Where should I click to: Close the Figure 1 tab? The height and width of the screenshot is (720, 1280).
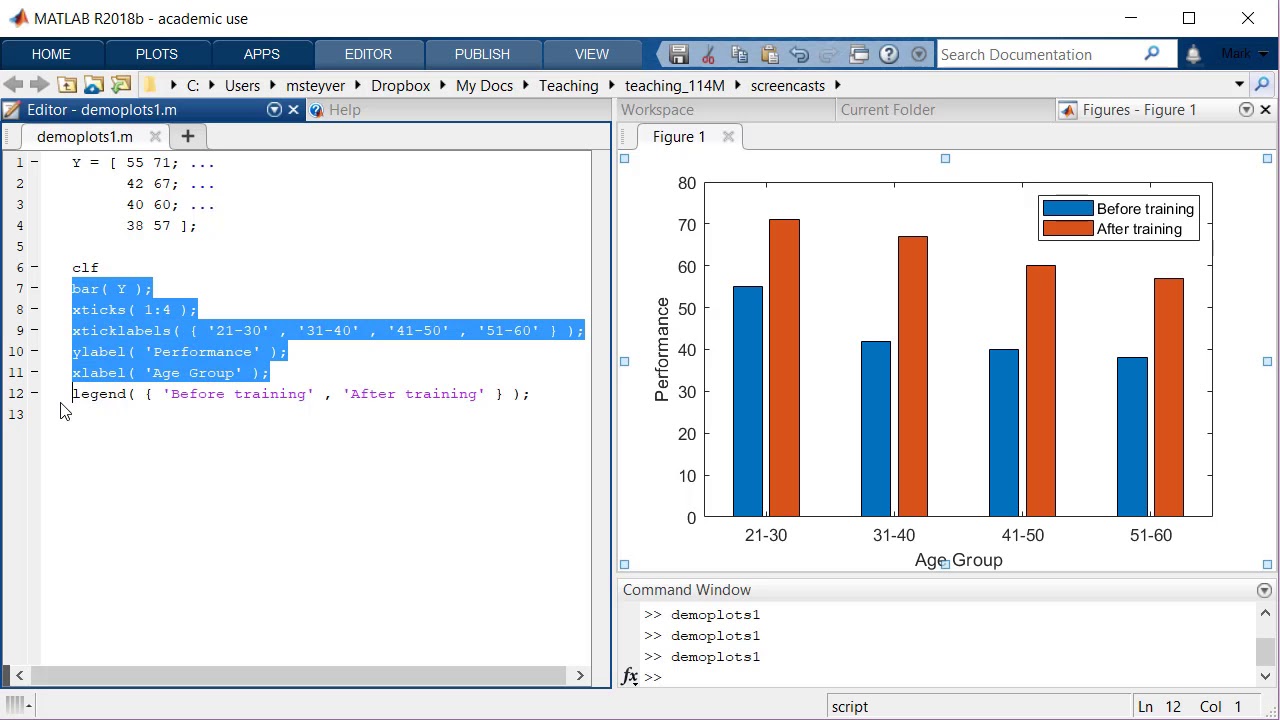point(728,137)
